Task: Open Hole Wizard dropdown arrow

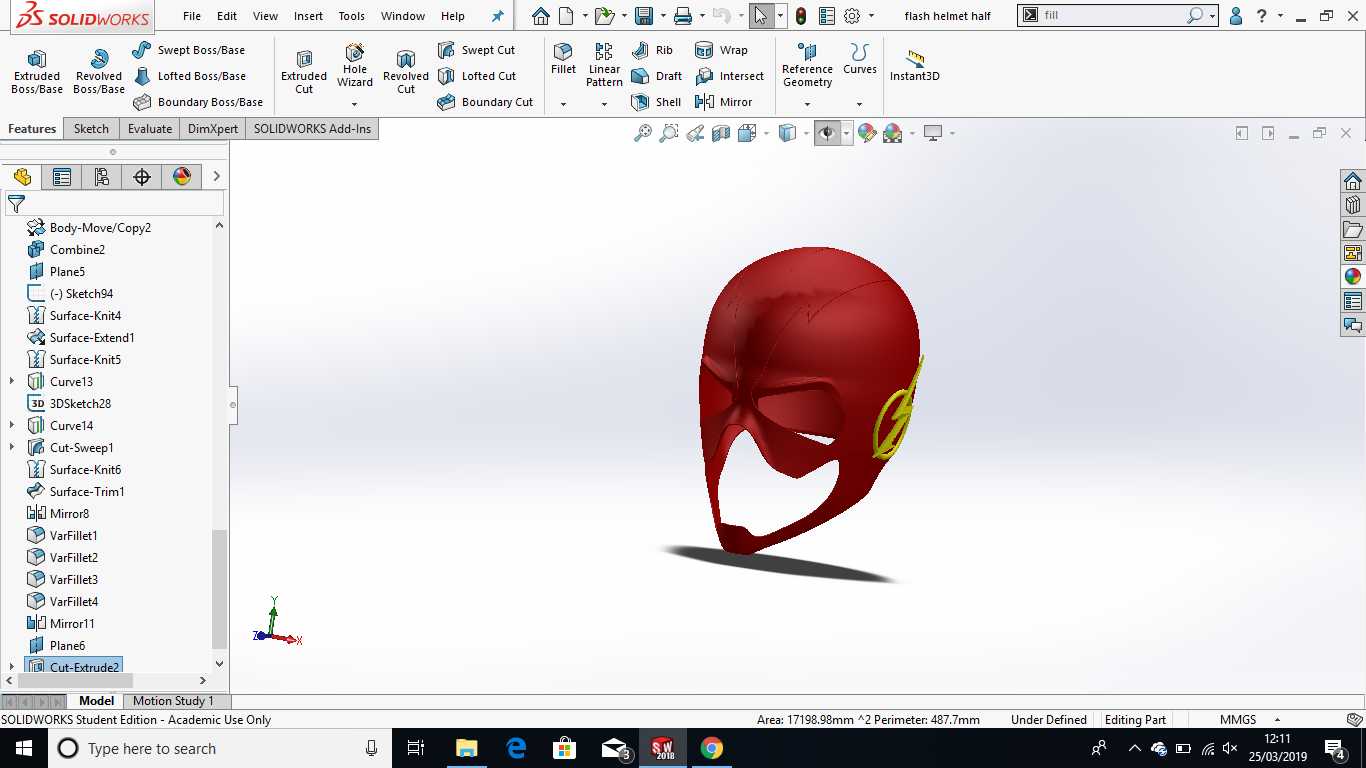Action: (x=354, y=104)
